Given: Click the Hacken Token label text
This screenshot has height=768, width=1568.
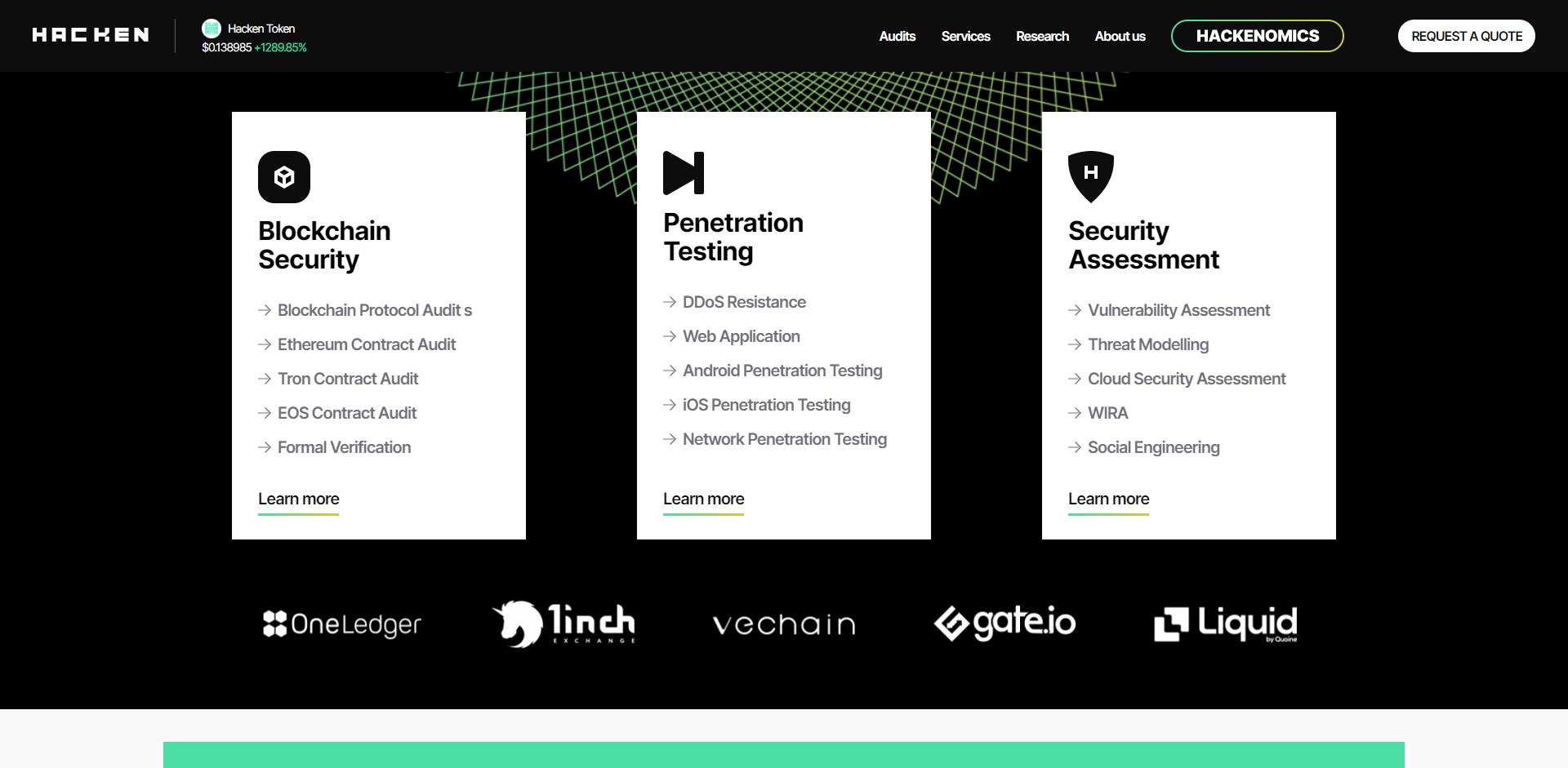Looking at the screenshot, I should pyautogui.click(x=261, y=29).
